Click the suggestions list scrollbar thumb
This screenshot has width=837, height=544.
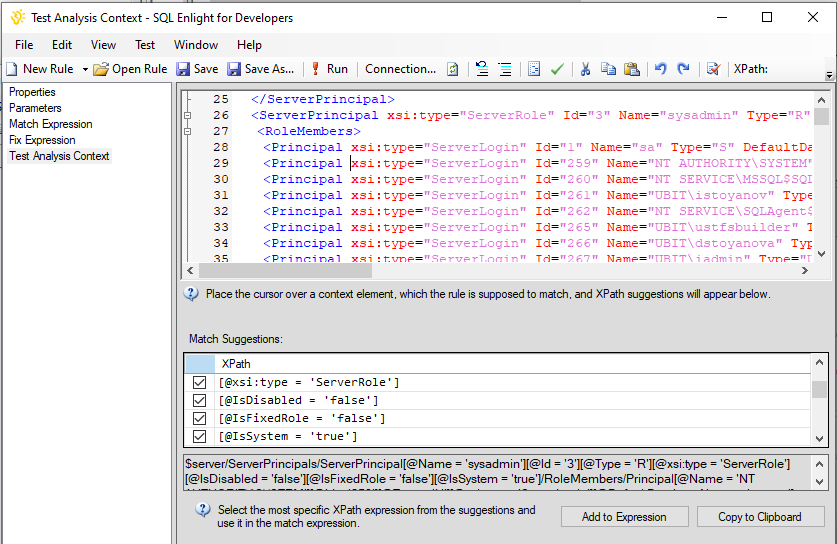tap(819, 389)
